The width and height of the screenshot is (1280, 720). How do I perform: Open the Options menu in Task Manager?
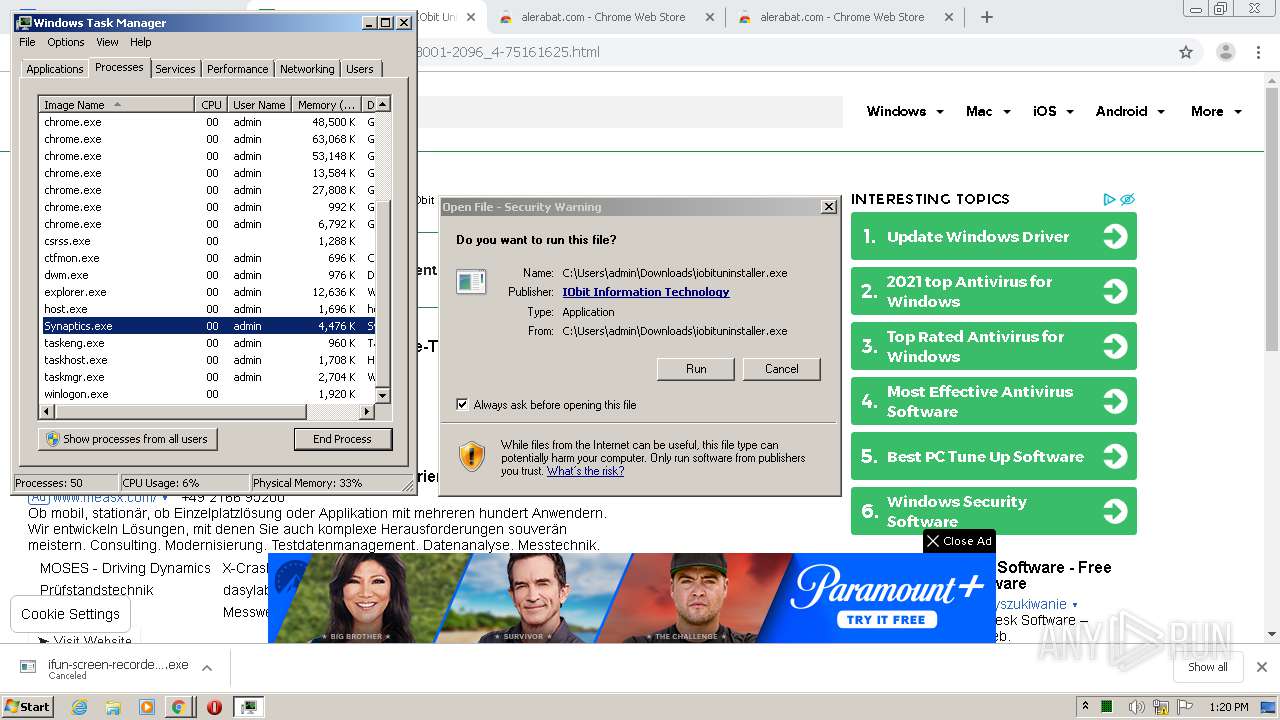[66, 42]
